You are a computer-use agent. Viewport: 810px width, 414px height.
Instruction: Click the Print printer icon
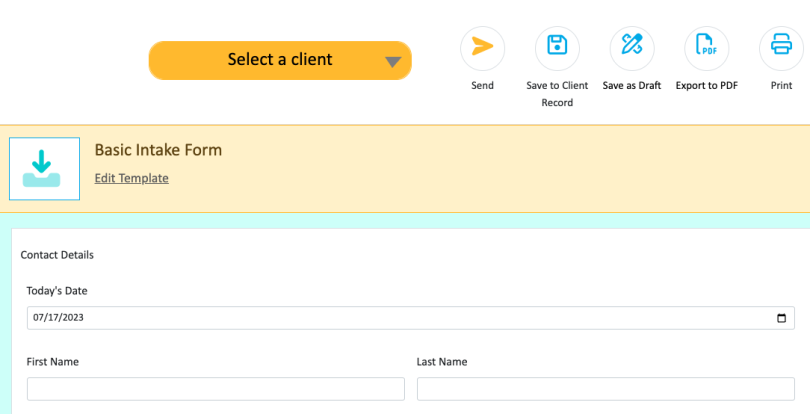781,47
